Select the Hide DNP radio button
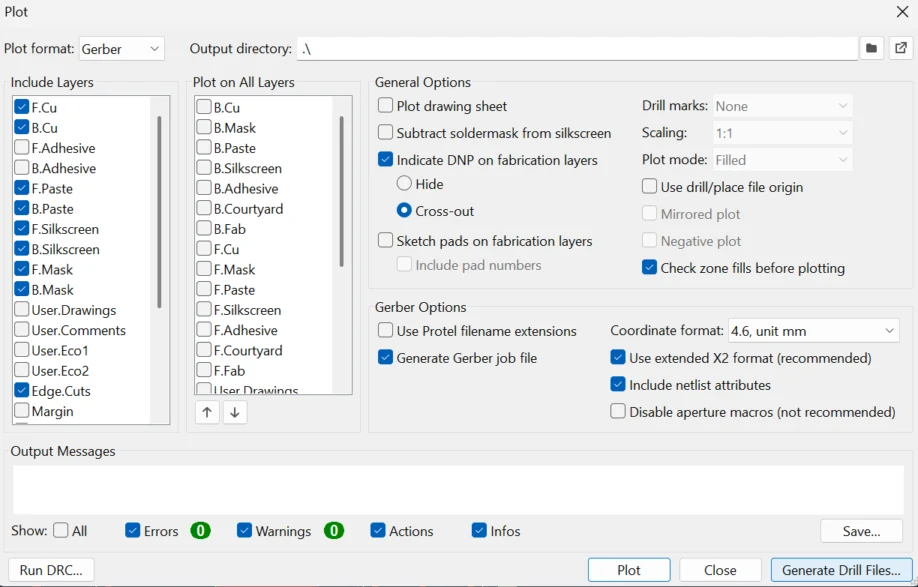Image resolution: width=918 pixels, height=587 pixels. pos(404,184)
